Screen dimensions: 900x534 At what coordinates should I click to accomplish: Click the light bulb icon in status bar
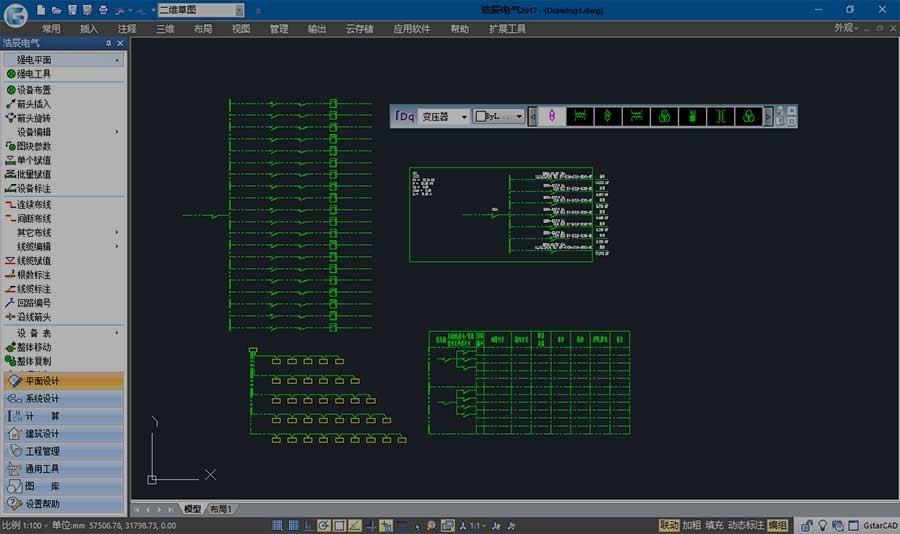(822, 525)
